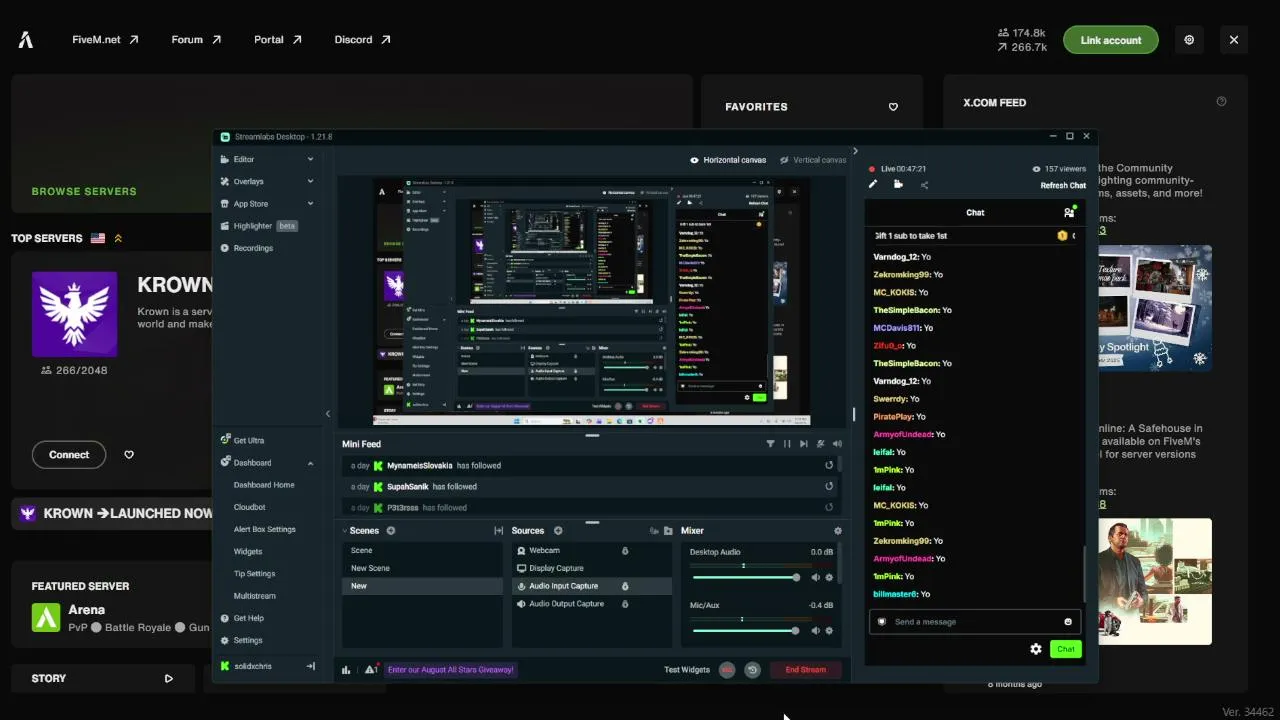Image resolution: width=1280 pixels, height=720 pixels.
Task: Toggle the Audio Output Capture lock
Action: 625,604
